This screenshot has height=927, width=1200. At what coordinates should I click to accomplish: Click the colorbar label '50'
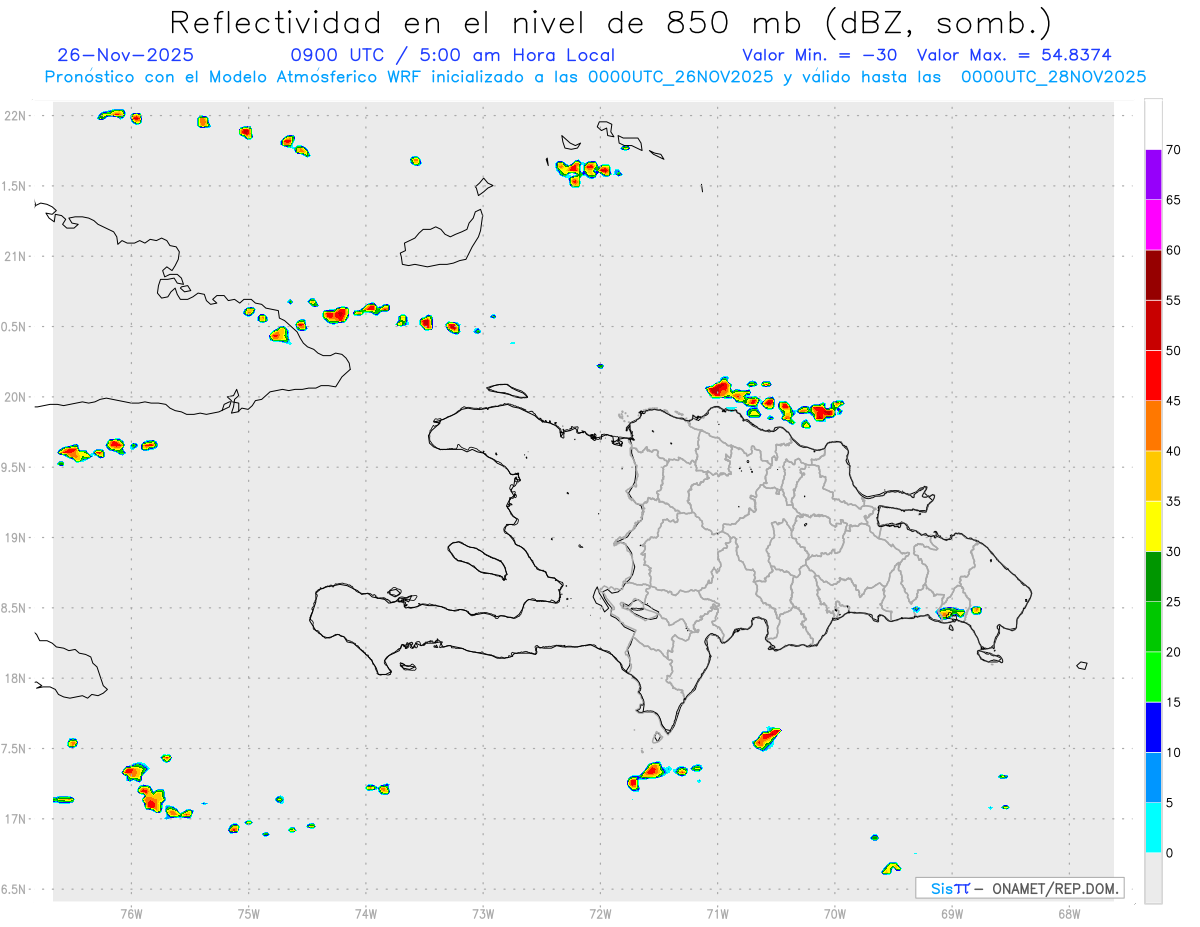tap(1174, 351)
